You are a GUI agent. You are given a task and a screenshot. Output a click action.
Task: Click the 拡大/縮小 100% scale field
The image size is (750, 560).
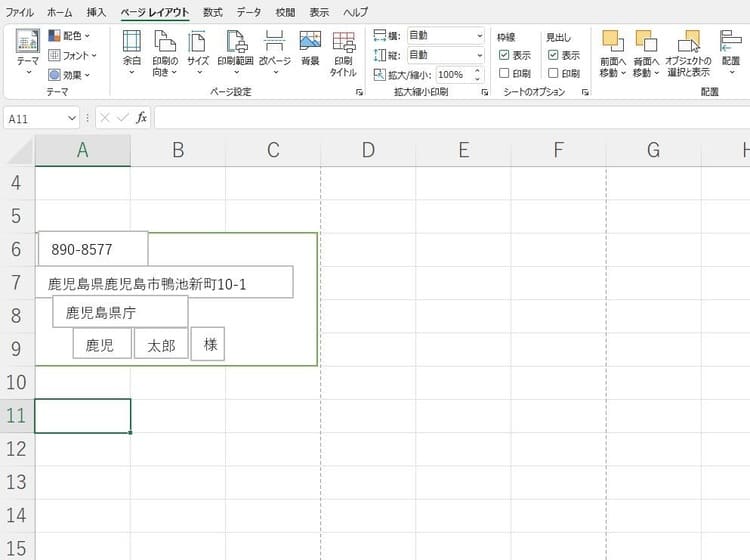point(454,75)
